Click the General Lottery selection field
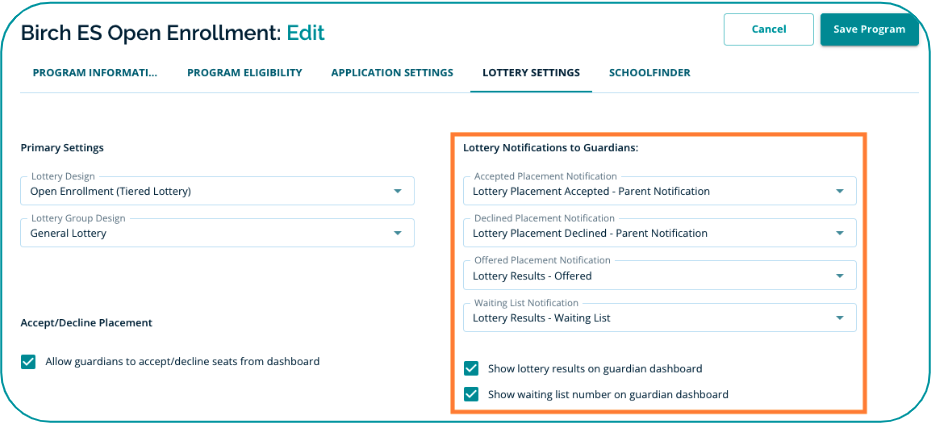This screenshot has width=936, height=430. [200, 233]
